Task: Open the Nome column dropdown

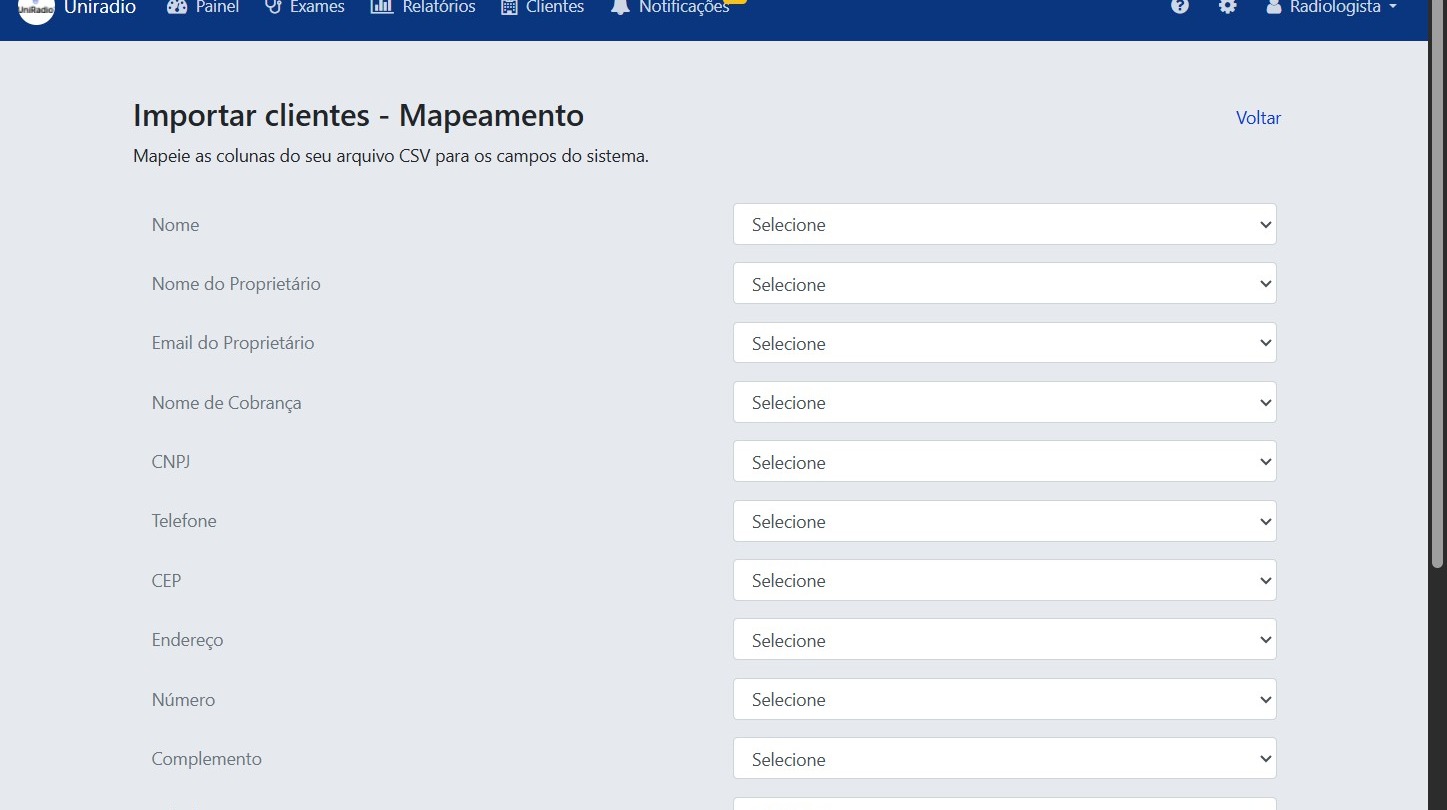Action: 1004,224
